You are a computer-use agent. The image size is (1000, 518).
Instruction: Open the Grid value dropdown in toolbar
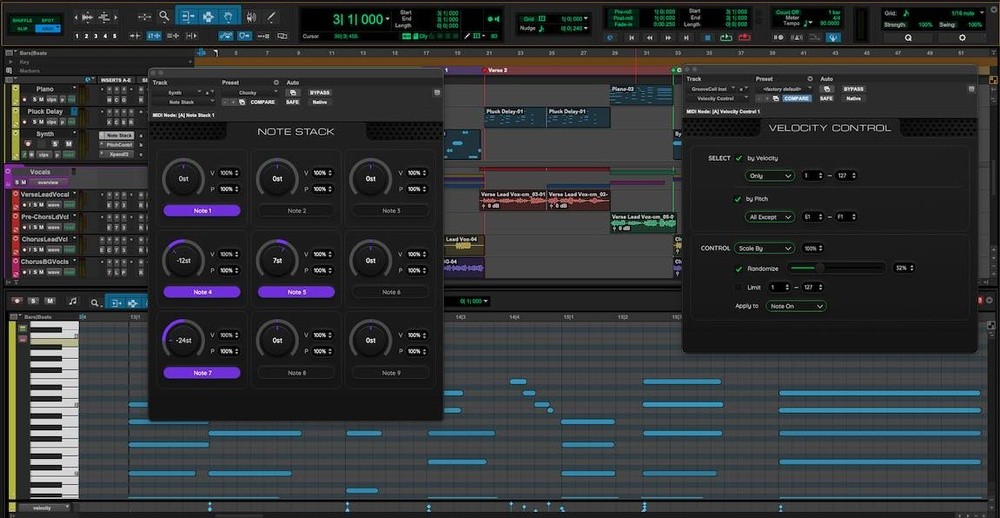tap(586, 18)
